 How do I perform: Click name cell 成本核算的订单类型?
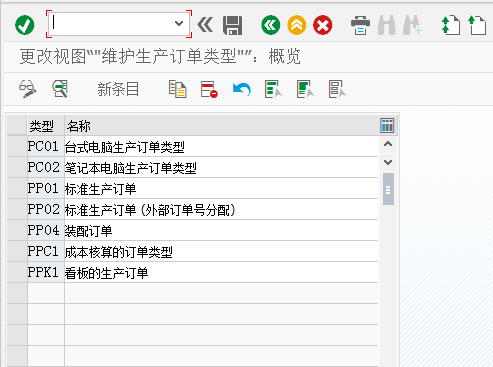click(221, 252)
